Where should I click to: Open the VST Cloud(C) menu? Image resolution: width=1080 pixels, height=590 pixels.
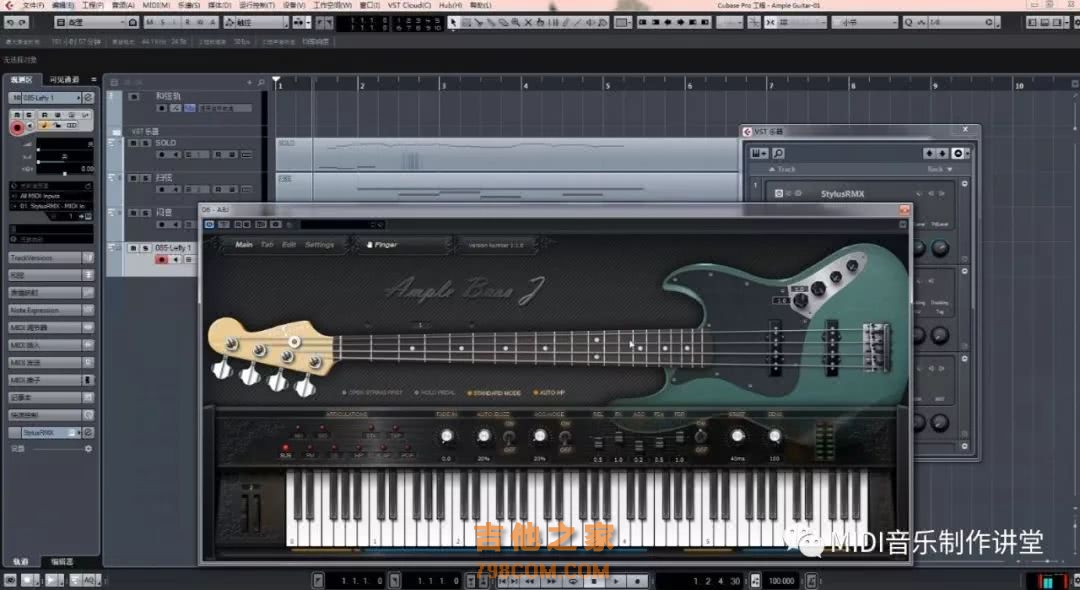tap(409, 5)
